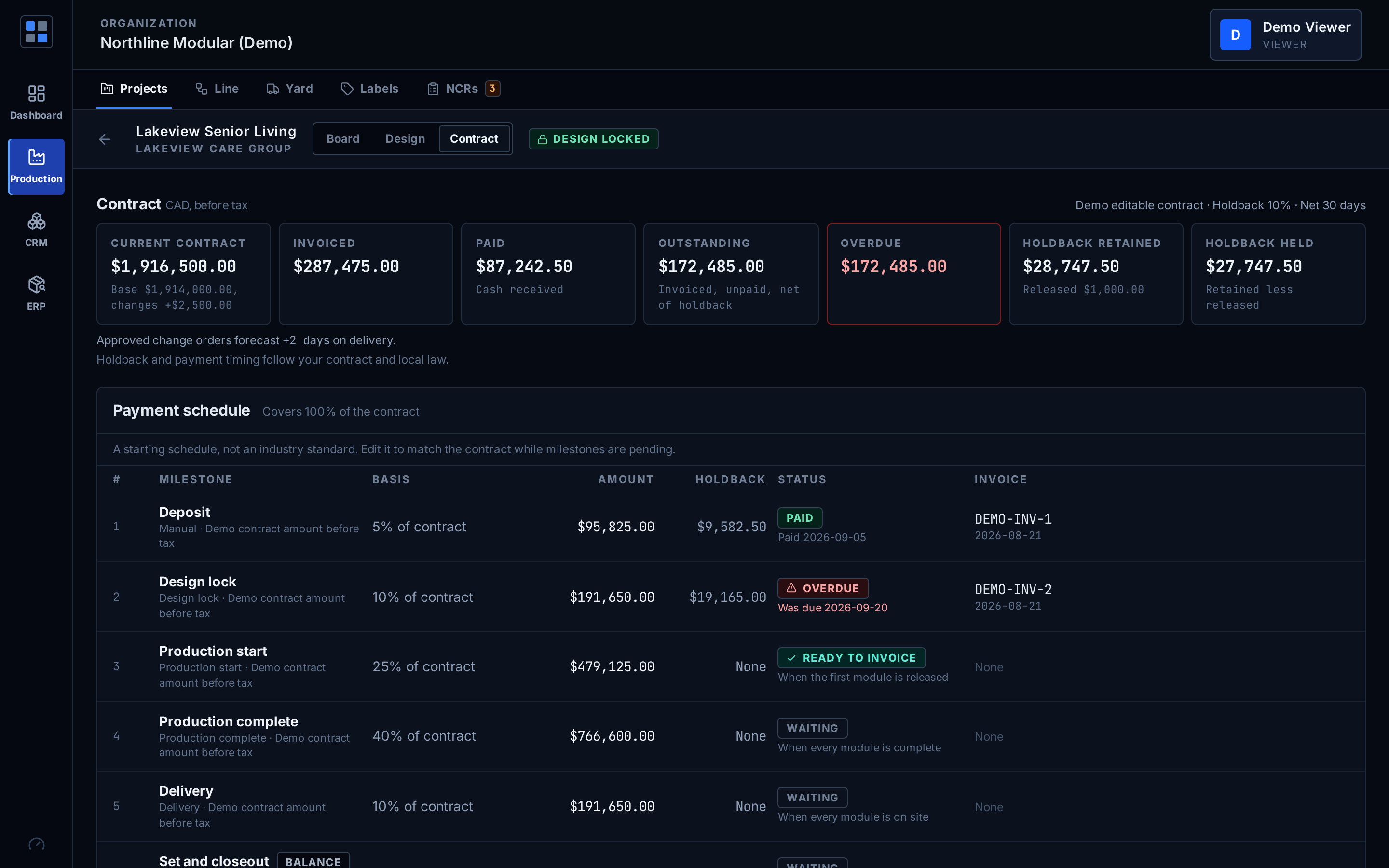This screenshot has height=868, width=1389.
Task: Click WAITING badge in Delivery row
Action: [812, 798]
